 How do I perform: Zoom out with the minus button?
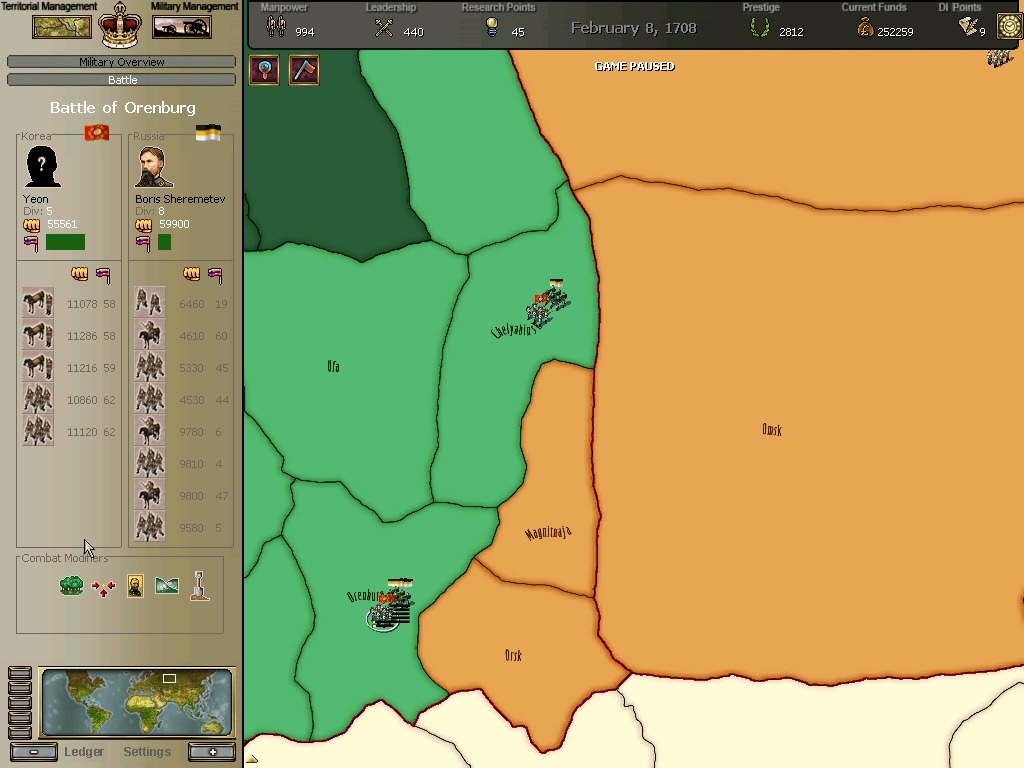(x=33, y=752)
